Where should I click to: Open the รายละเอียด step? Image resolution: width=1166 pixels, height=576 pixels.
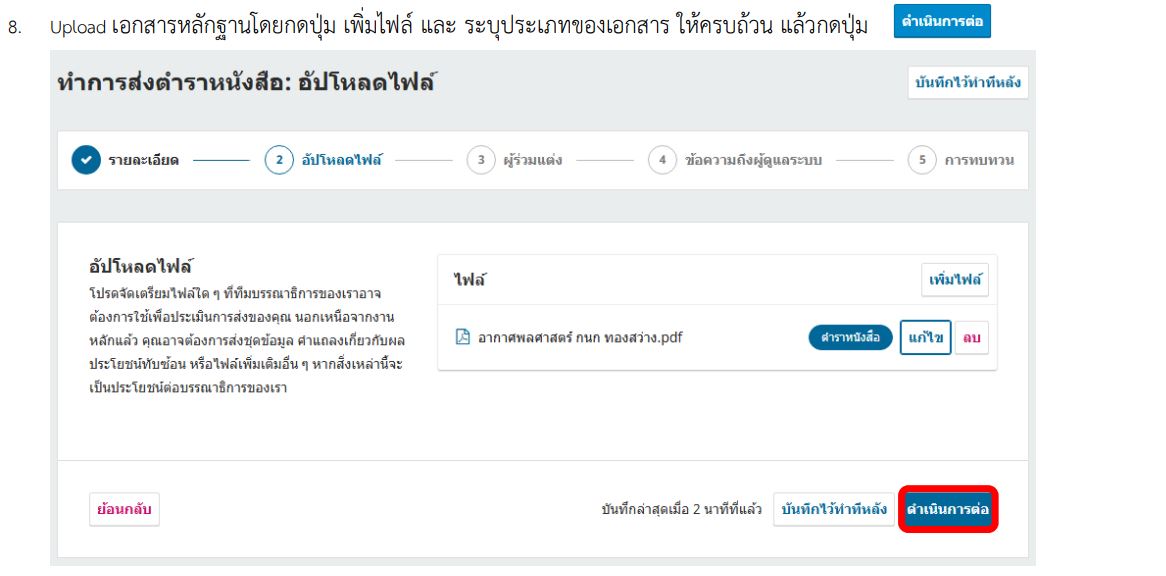(144, 160)
